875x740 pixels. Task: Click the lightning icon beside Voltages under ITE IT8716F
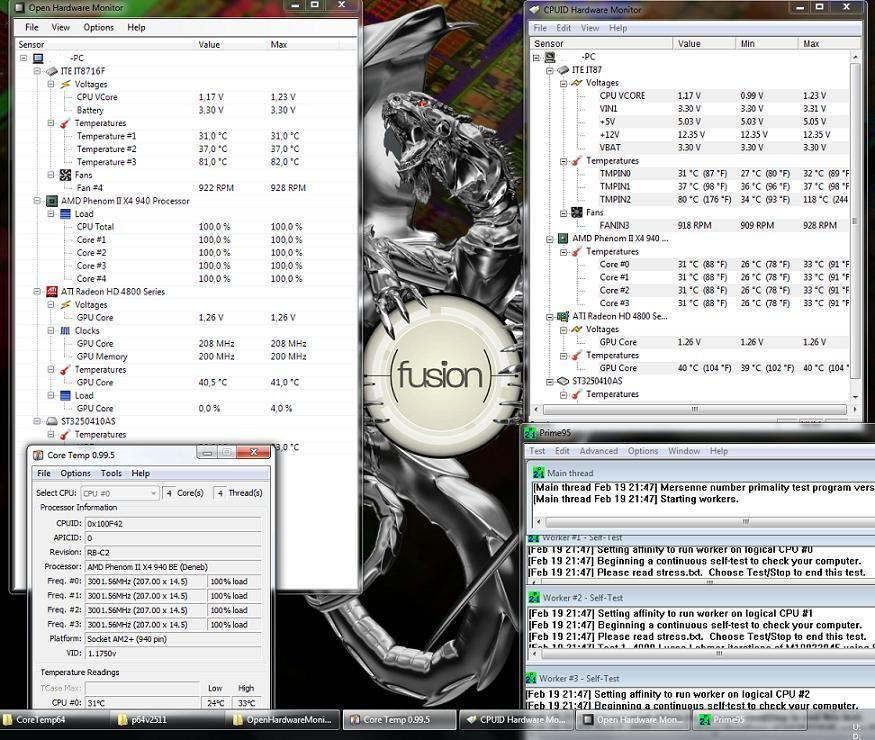pos(65,84)
